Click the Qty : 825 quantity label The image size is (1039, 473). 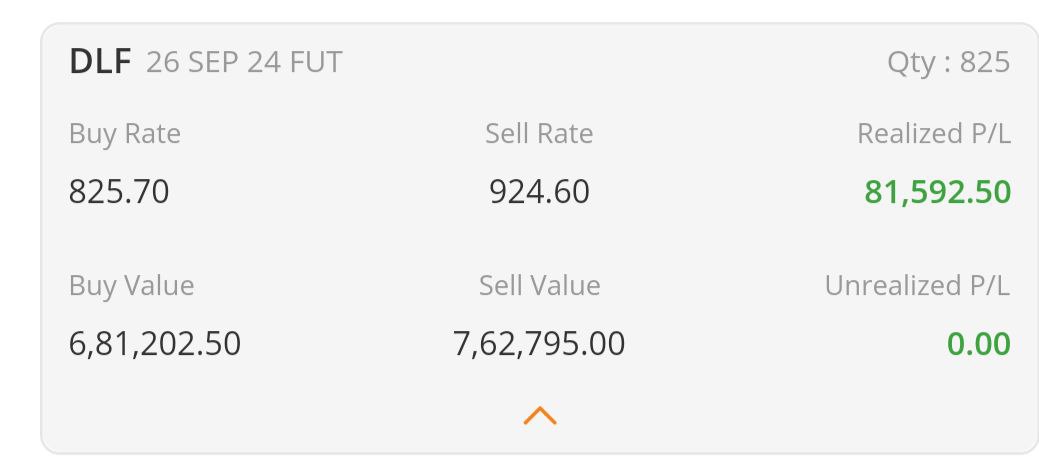point(948,63)
